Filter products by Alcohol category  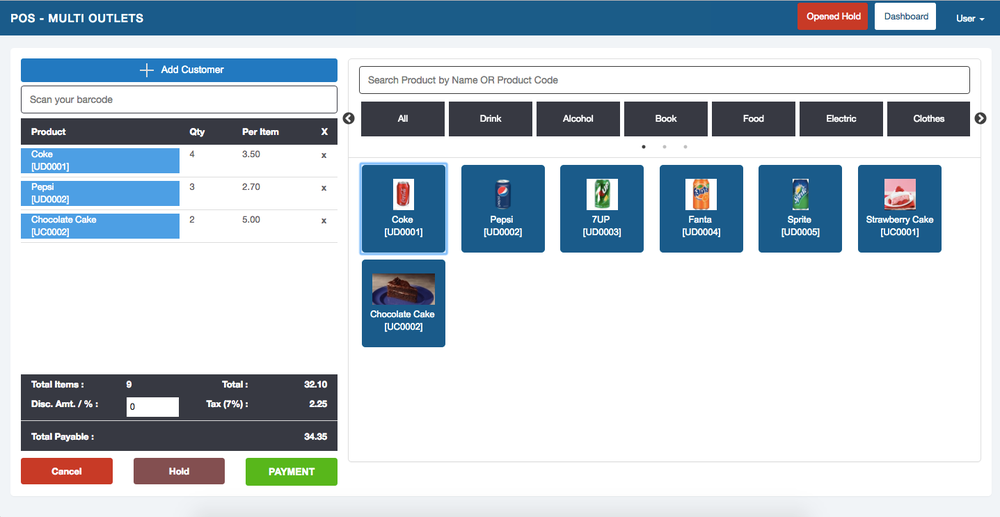[x=578, y=119]
